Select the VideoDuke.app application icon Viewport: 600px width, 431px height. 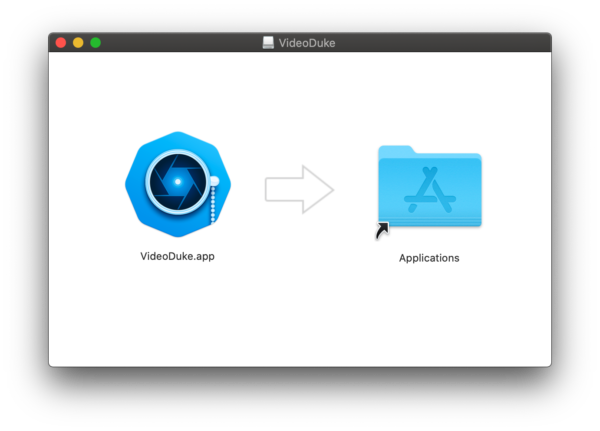[x=178, y=184]
